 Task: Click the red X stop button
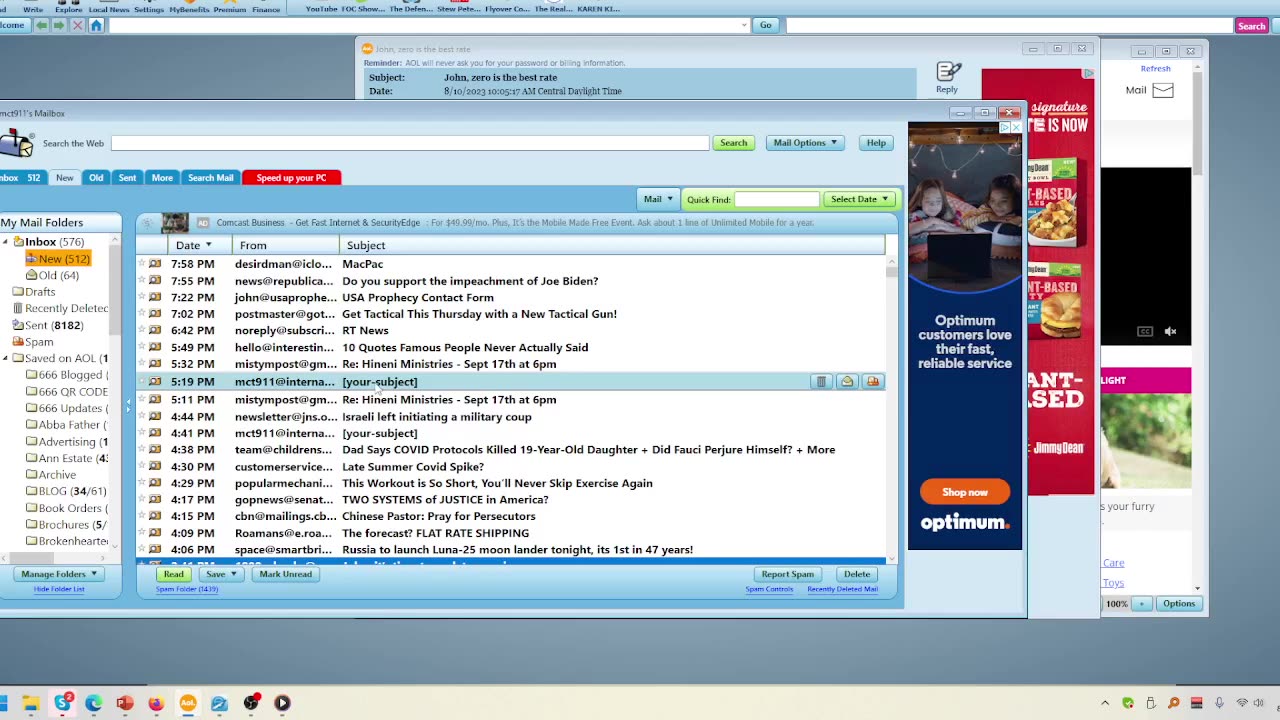(77, 25)
